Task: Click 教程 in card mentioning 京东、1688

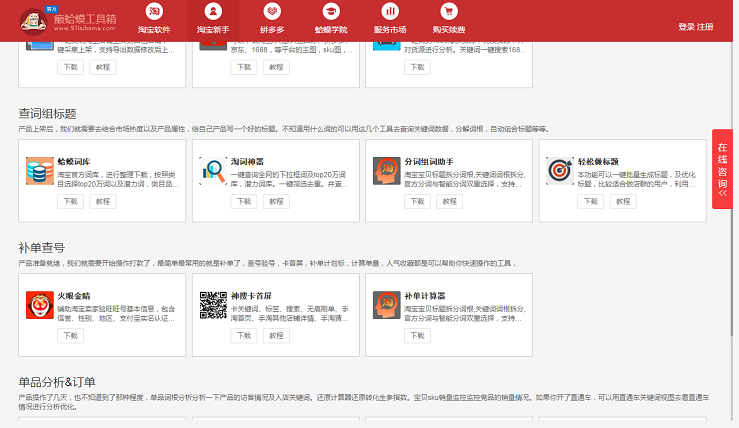Action: click(x=276, y=67)
